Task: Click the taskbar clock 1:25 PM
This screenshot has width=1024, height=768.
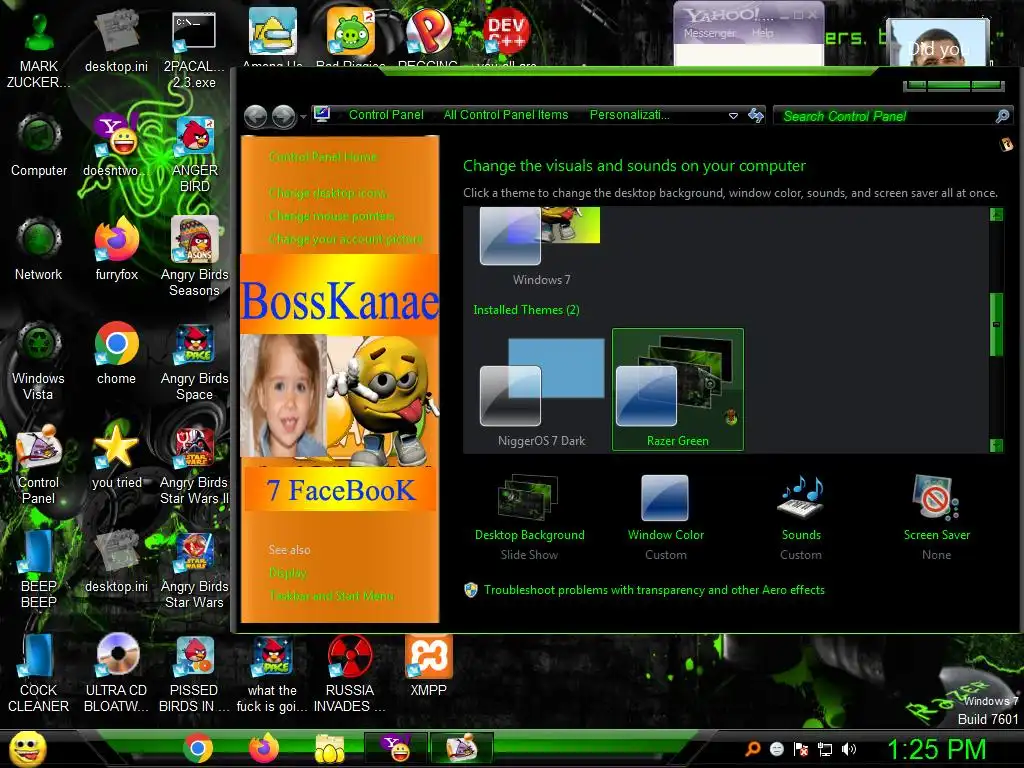Action: (936, 749)
